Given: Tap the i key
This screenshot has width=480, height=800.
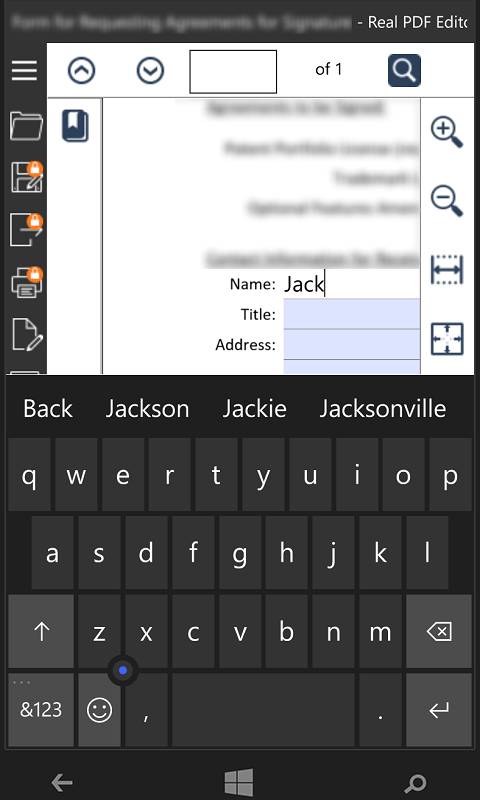Looking at the screenshot, I should 357,474.
